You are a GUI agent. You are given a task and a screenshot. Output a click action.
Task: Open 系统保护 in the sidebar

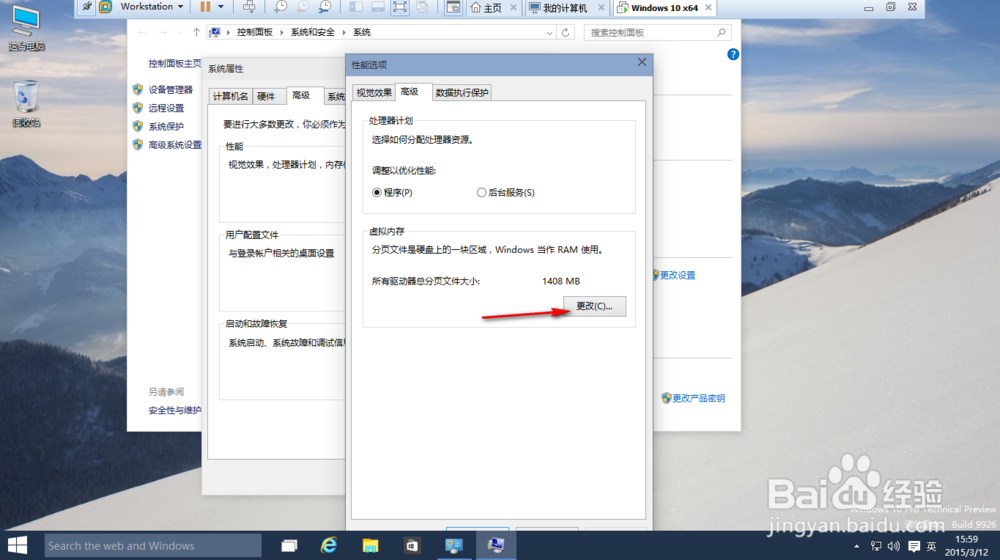point(166,127)
